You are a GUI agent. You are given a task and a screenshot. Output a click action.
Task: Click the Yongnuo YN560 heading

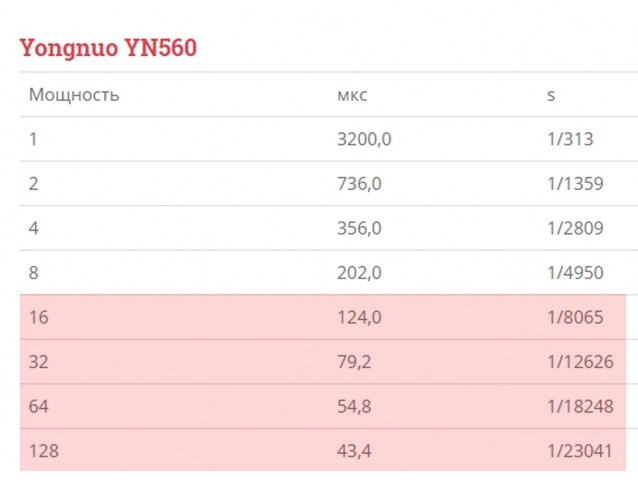[x=108, y=47]
